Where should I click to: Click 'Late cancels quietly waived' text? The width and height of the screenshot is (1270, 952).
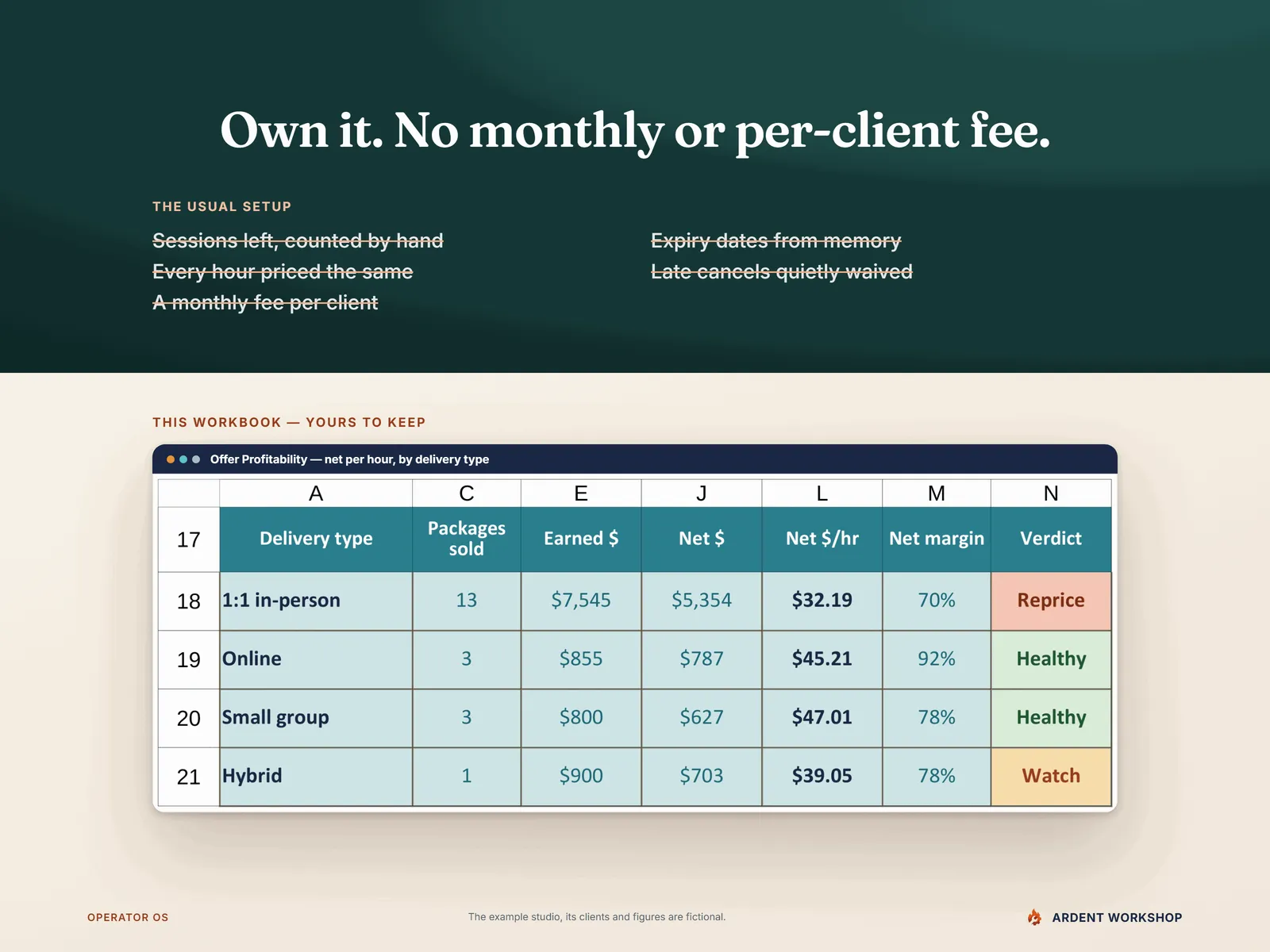(782, 272)
